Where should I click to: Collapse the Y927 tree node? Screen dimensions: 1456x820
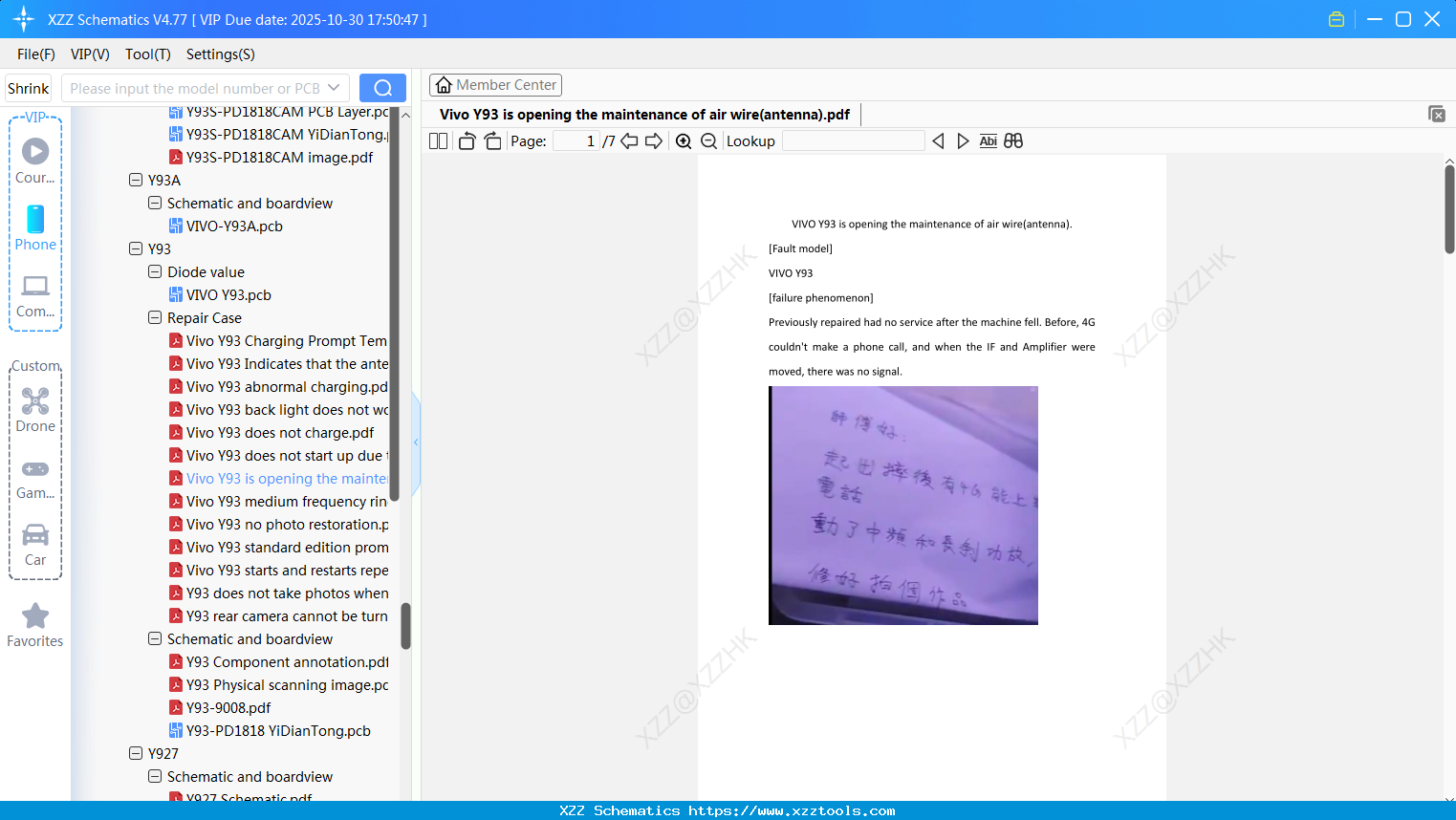tap(136, 753)
